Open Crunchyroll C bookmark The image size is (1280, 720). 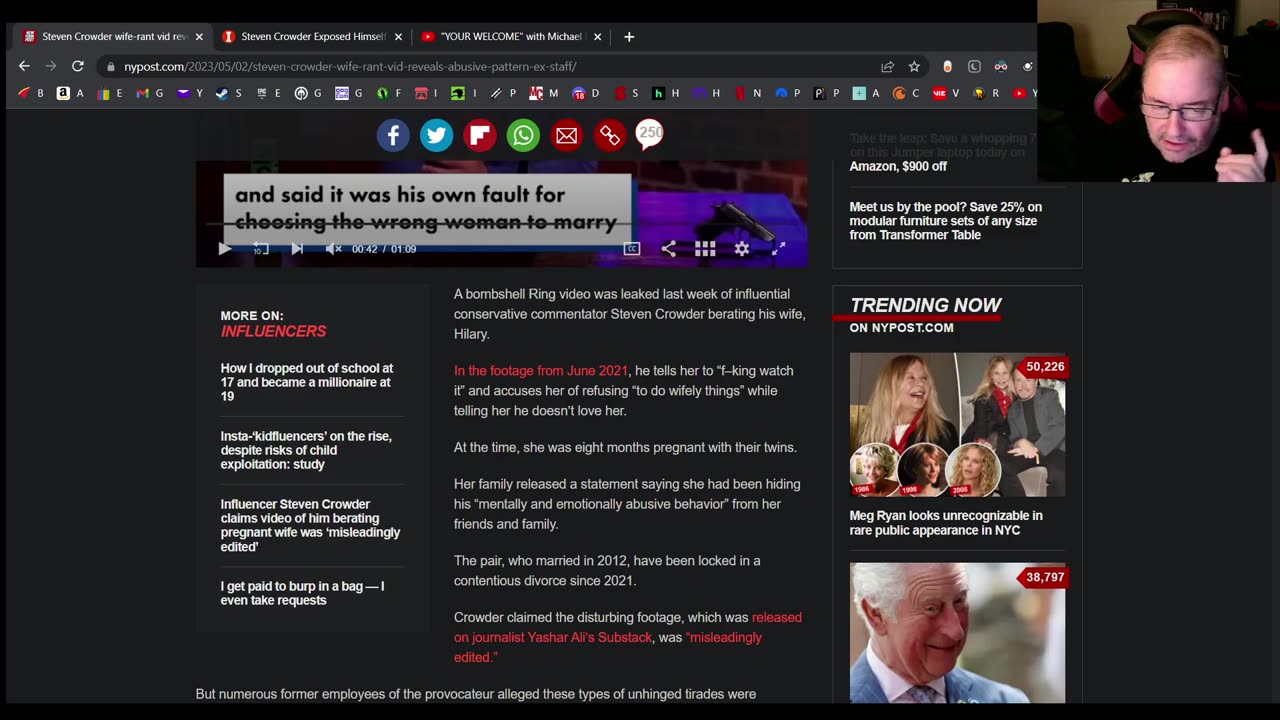pyautogui.click(x=905, y=93)
